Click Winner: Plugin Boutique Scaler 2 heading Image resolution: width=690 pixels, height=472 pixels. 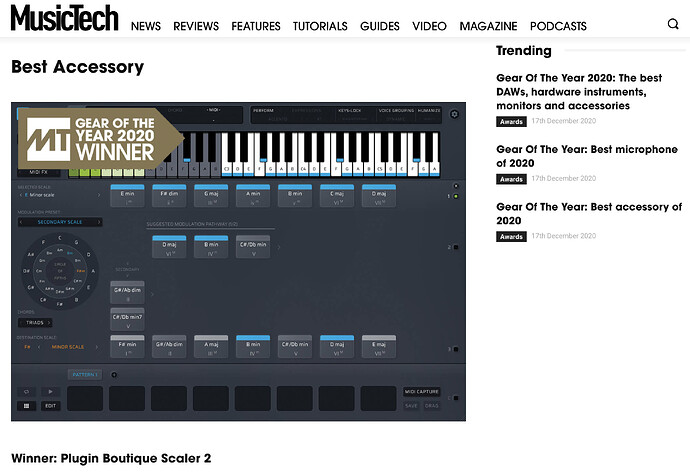point(111,458)
